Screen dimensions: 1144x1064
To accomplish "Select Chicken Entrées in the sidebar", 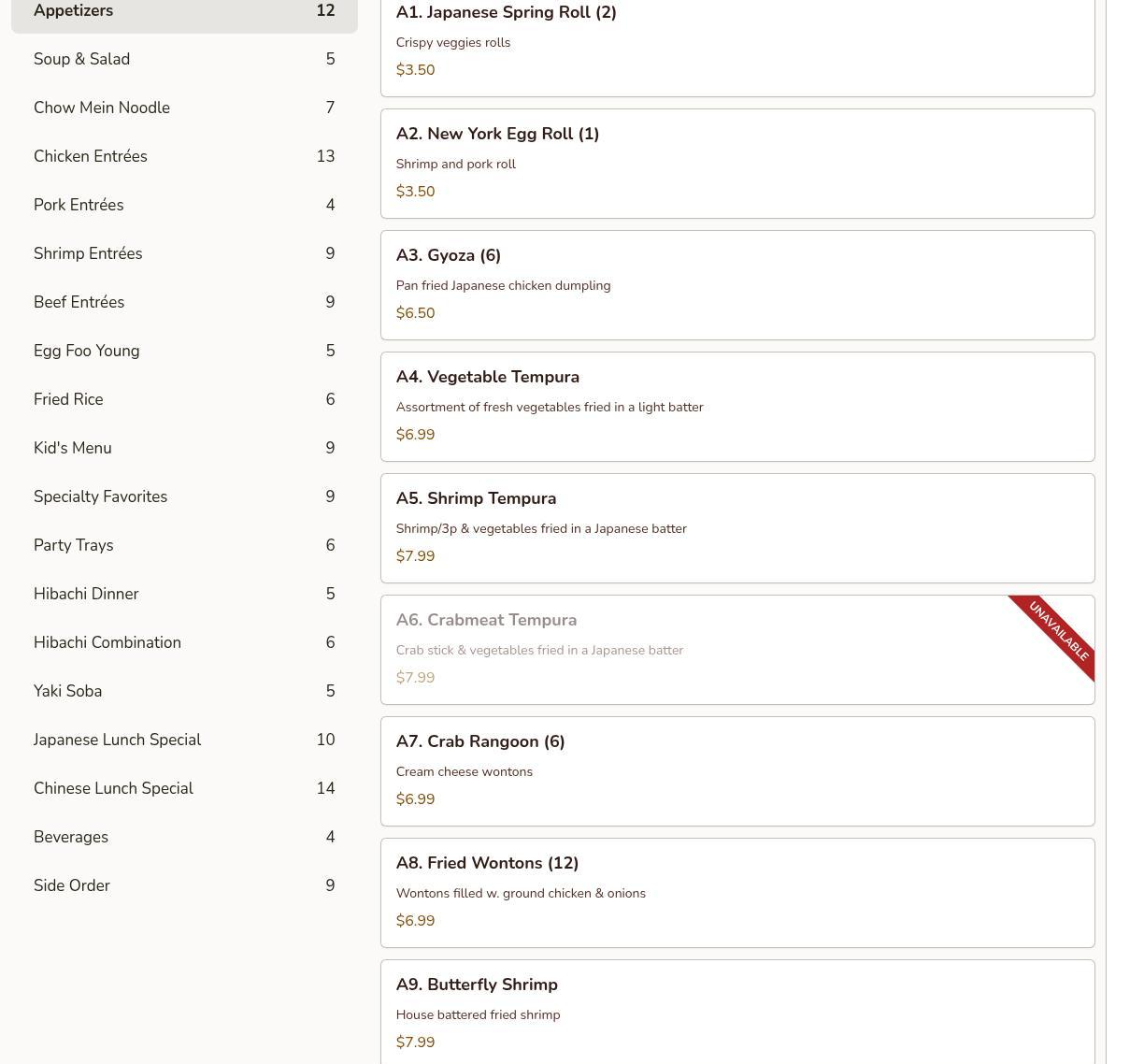I will pos(184,156).
